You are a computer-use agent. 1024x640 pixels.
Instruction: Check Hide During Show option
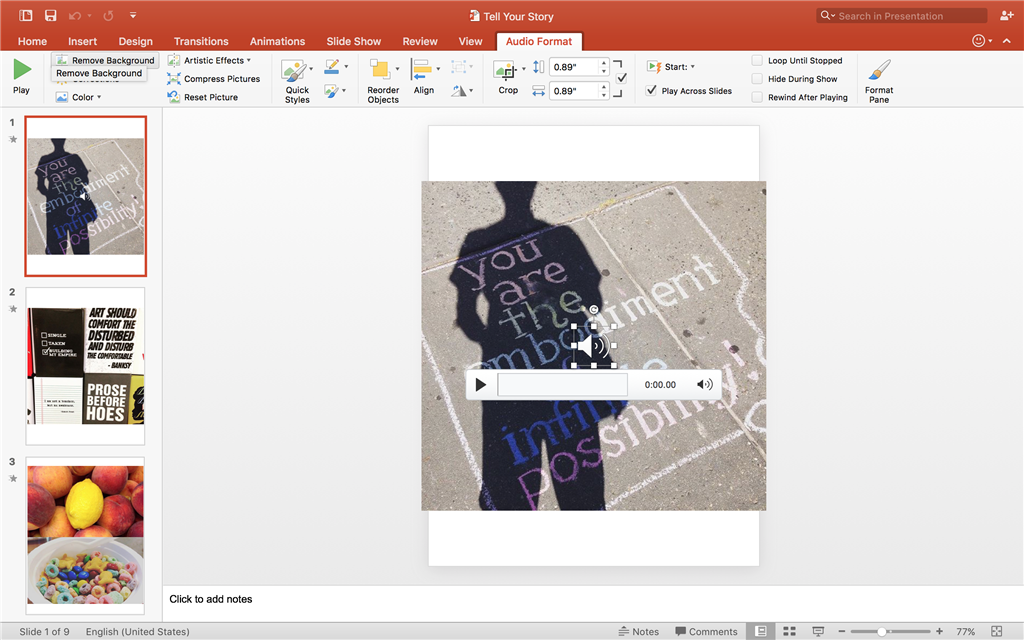pyautogui.click(x=757, y=79)
